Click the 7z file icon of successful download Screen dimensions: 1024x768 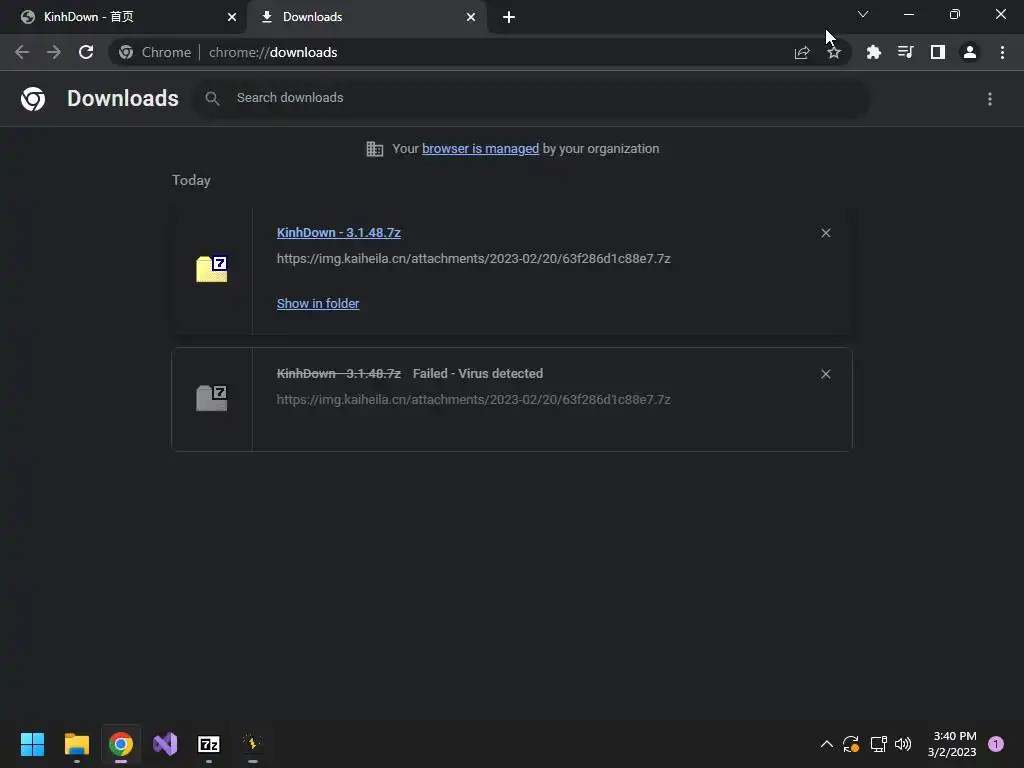point(212,269)
